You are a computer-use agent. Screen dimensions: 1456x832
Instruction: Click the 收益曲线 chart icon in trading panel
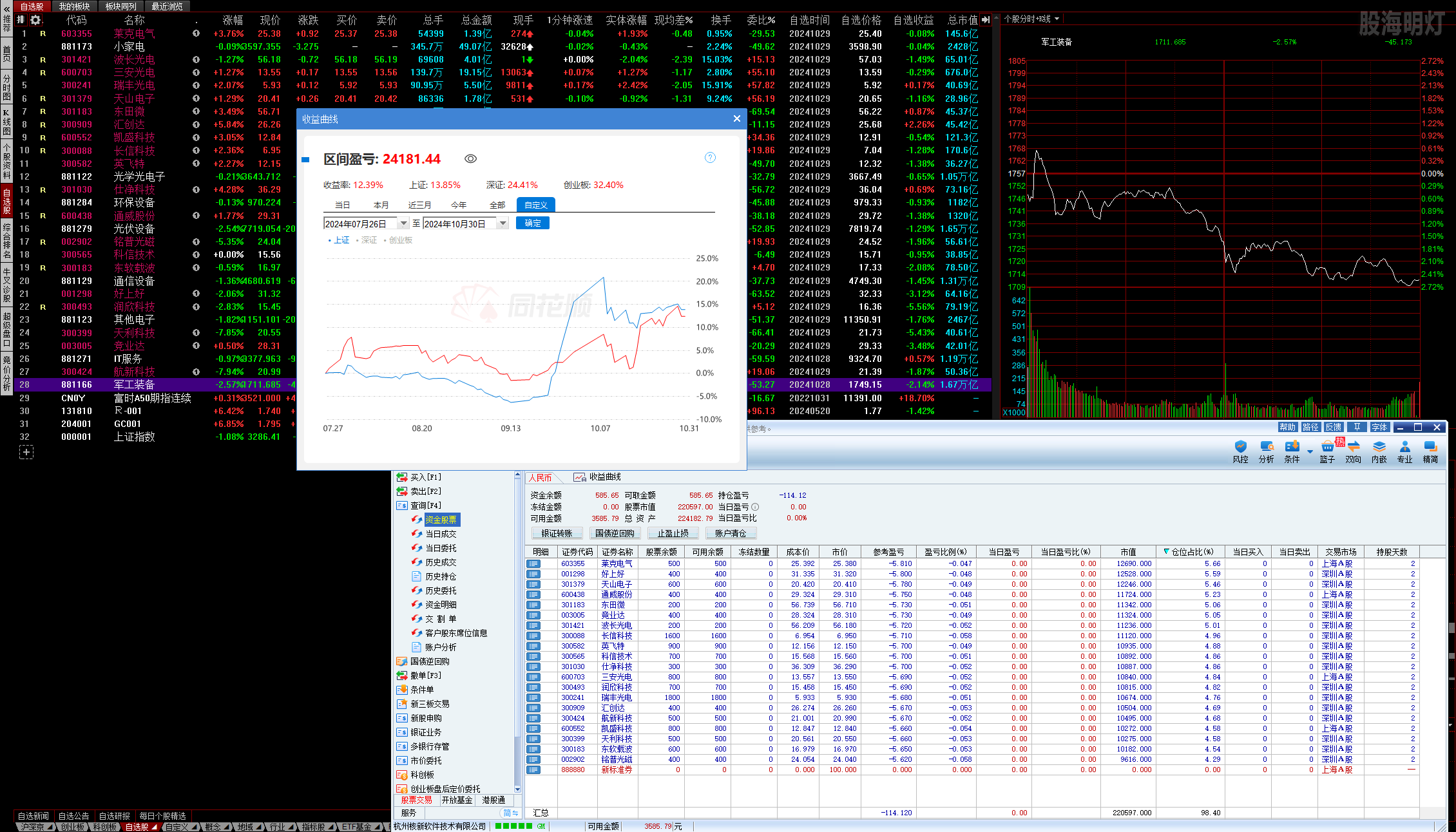580,477
